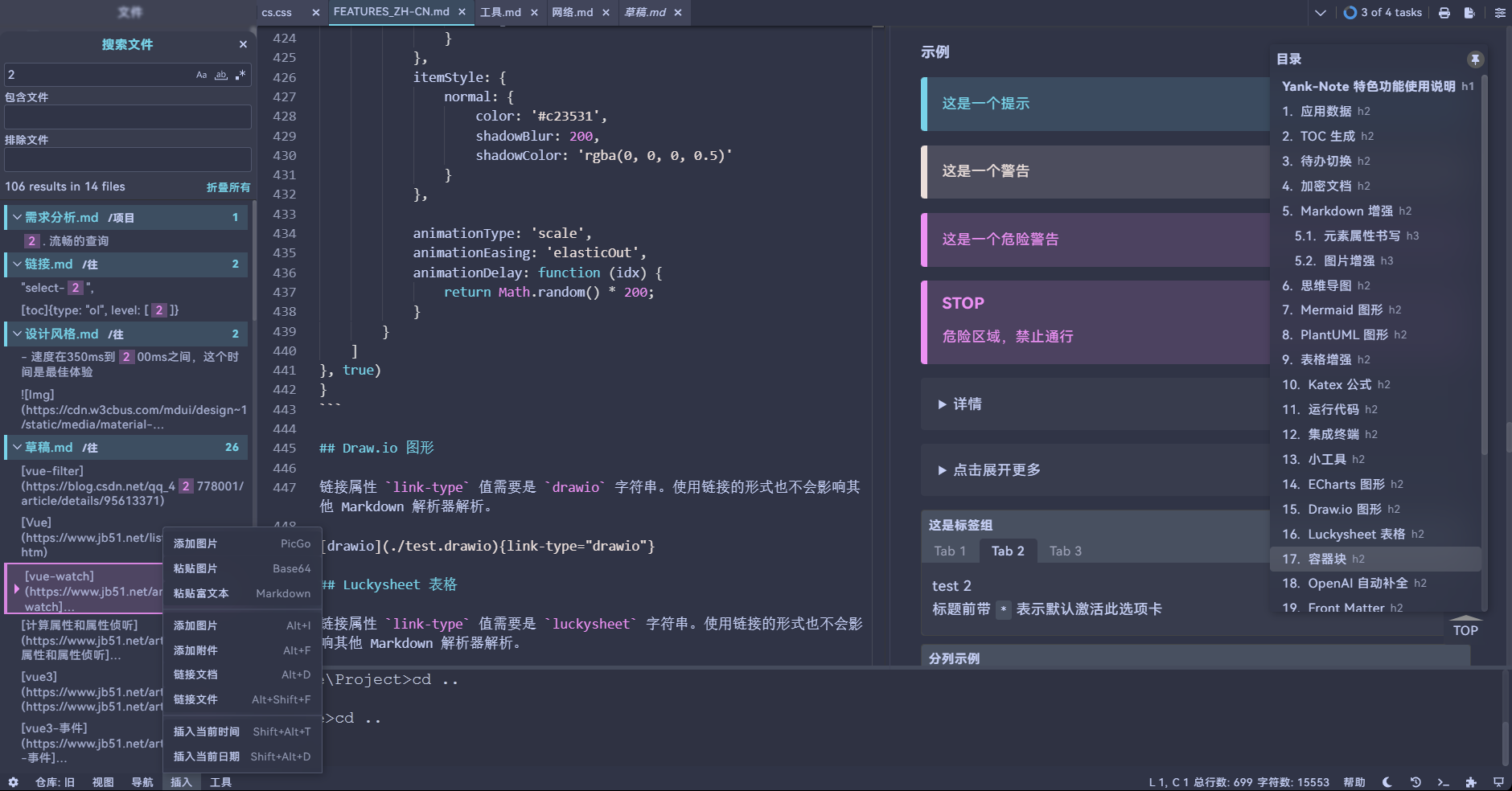Open 导航 menu in status bar

pos(142,782)
